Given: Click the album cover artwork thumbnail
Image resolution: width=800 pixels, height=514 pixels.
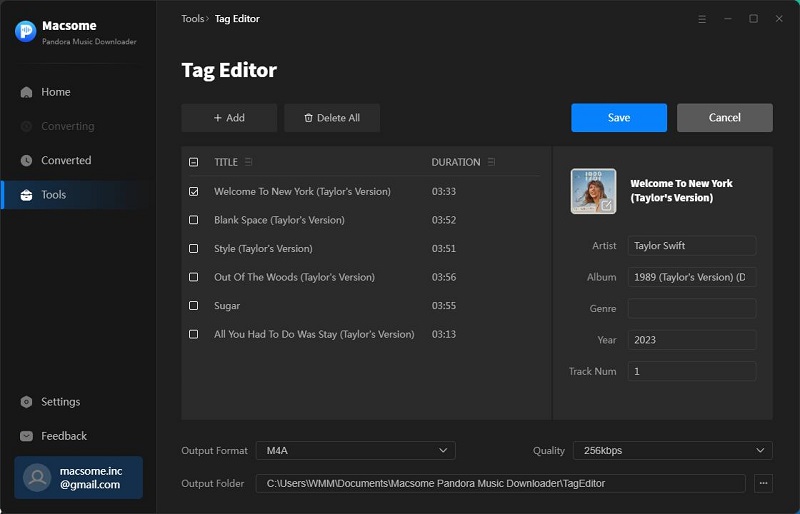Looking at the screenshot, I should (x=593, y=191).
